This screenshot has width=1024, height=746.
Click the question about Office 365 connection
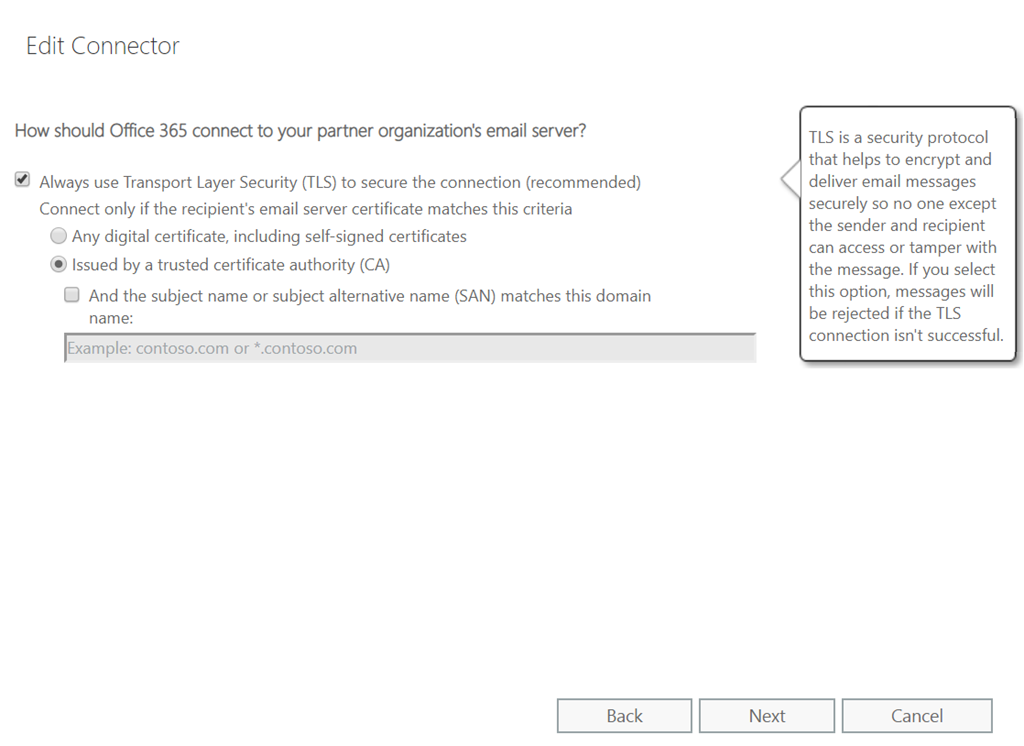300,131
